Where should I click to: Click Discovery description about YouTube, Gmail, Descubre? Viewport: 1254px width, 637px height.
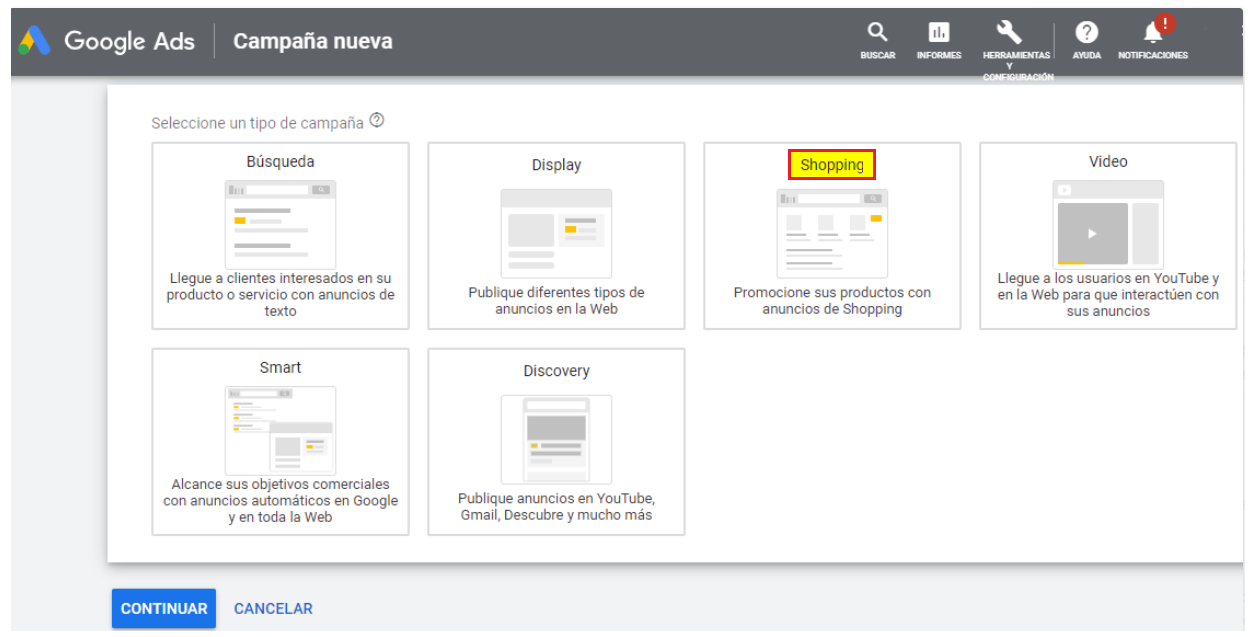point(556,507)
